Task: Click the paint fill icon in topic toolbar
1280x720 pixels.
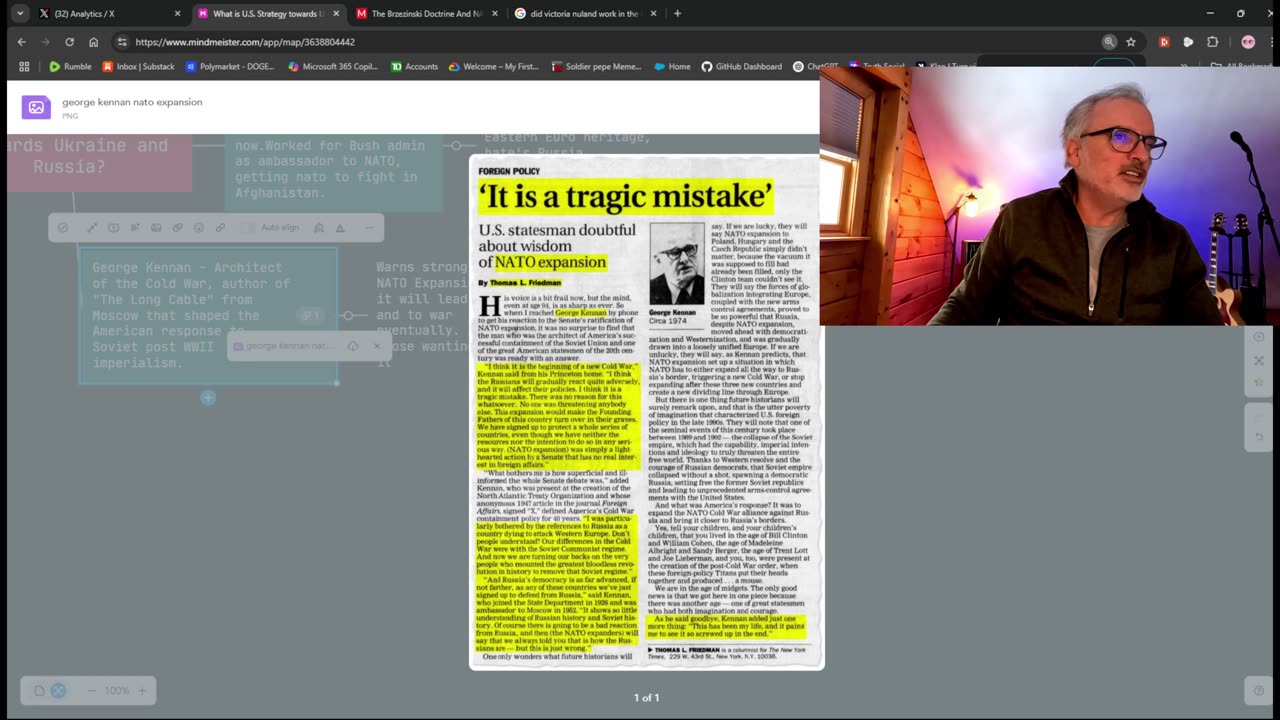Action: [319, 228]
